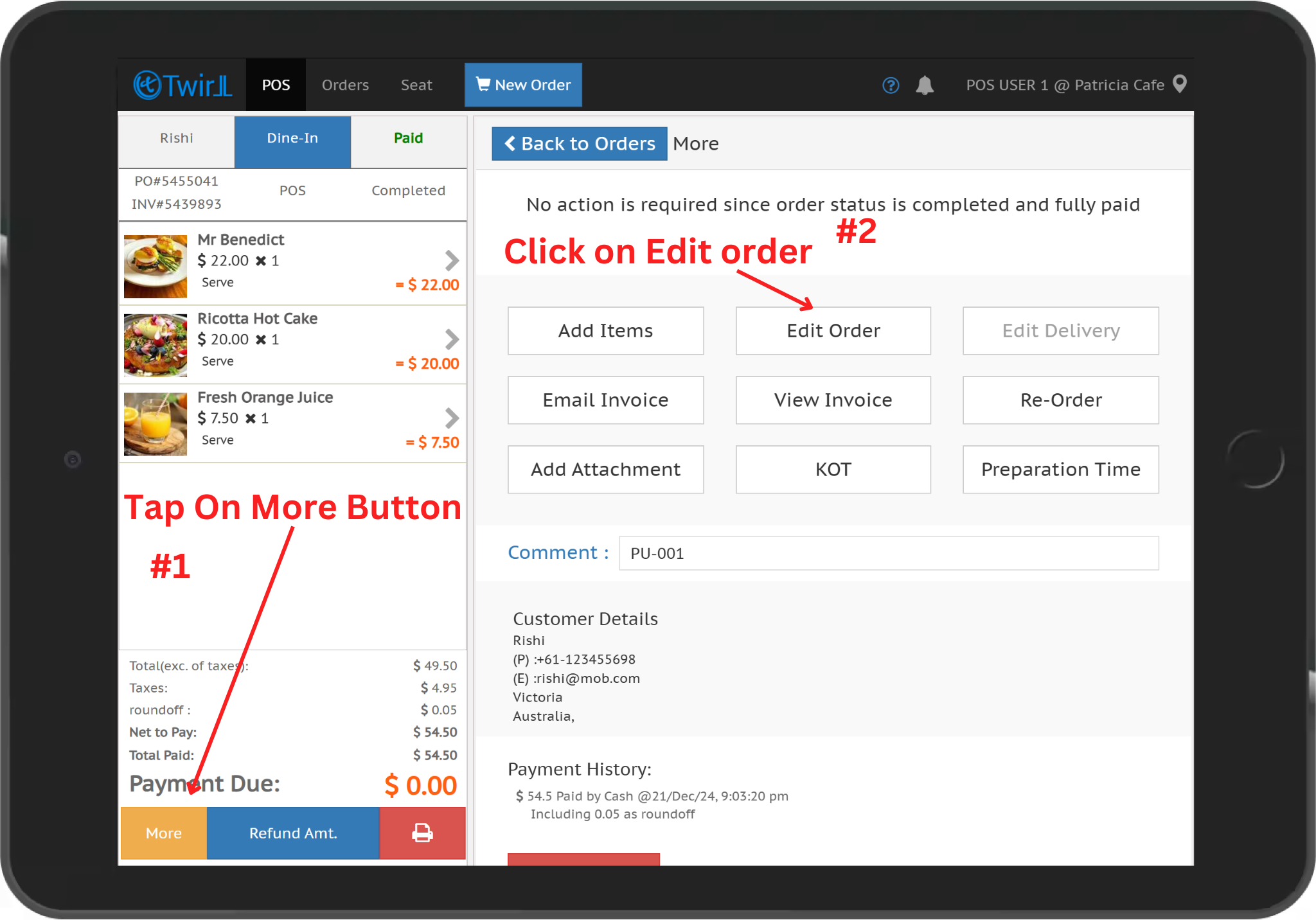The image size is (1316, 920).
Task: Click the View Invoice button
Action: [833, 400]
